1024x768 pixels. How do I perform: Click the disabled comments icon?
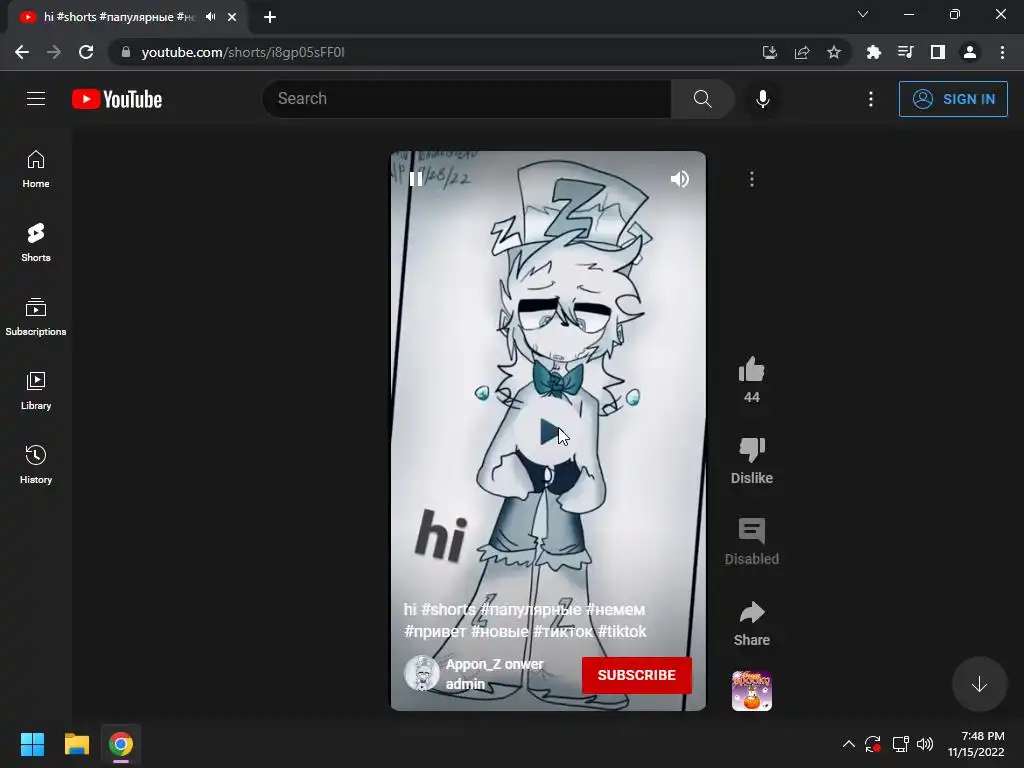click(x=752, y=531)
